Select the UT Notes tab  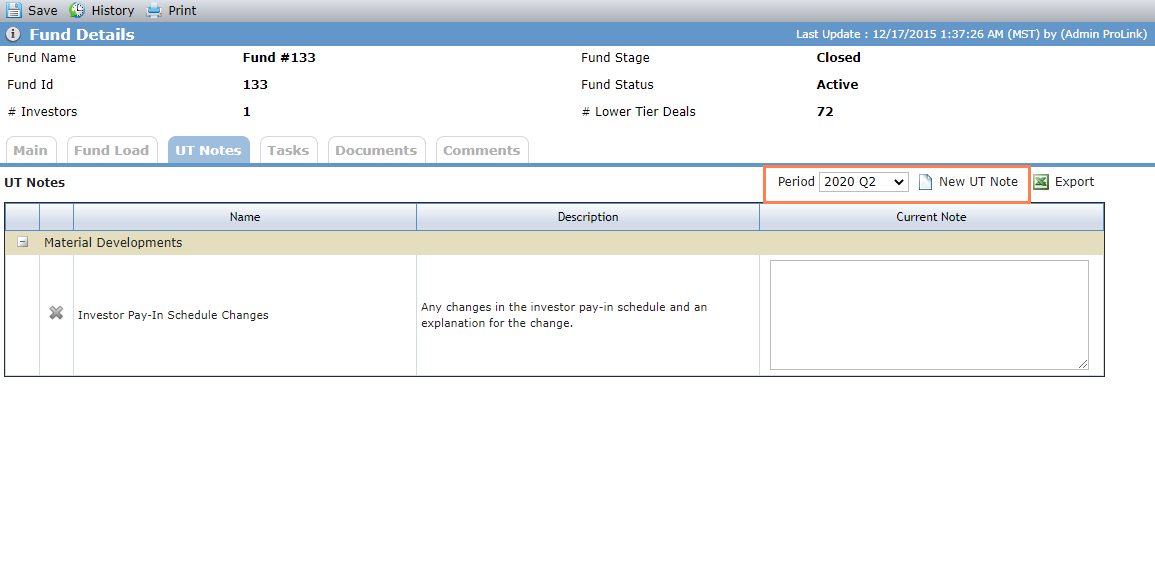[x=208, y=150]
